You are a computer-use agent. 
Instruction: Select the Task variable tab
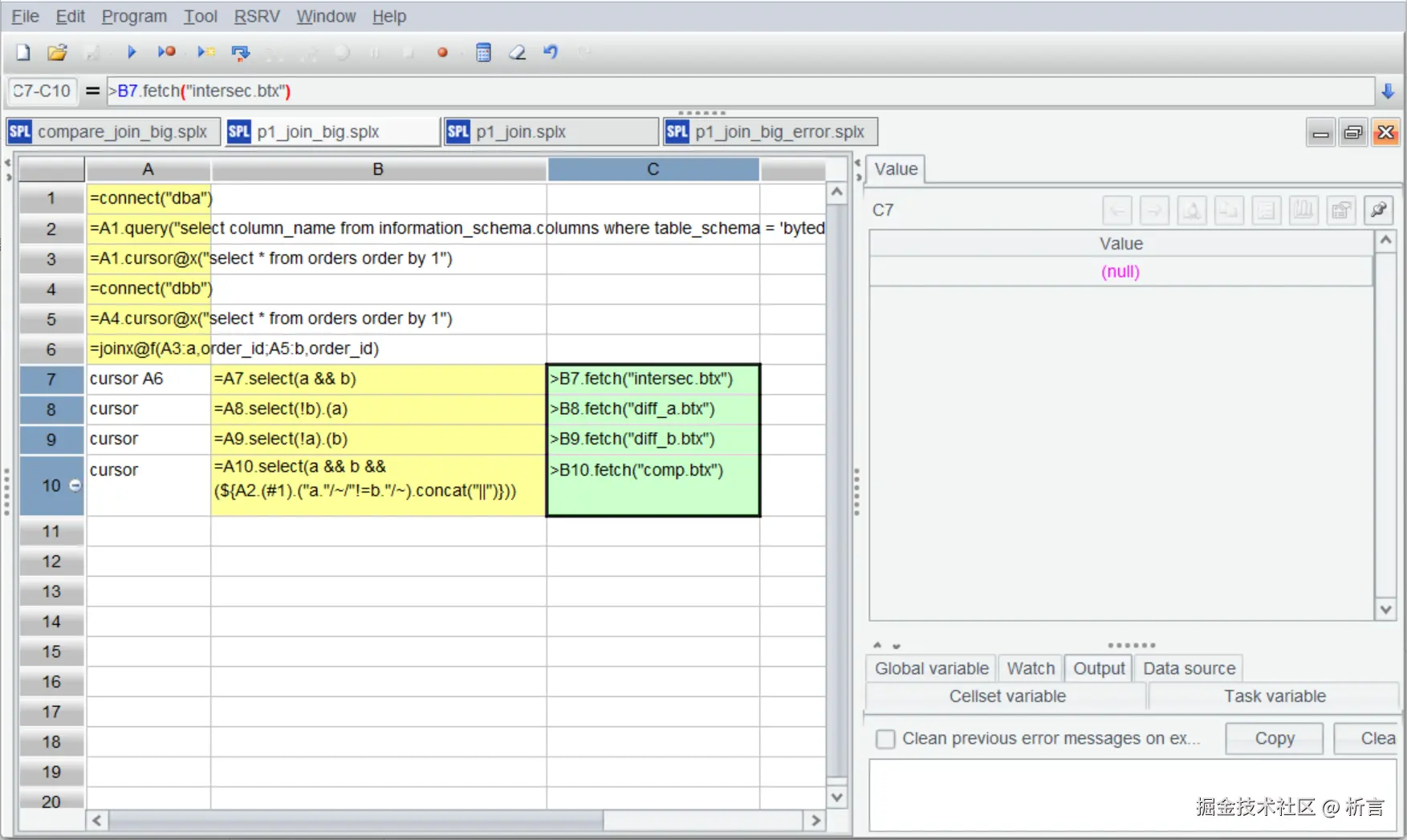coord(1275,696)
